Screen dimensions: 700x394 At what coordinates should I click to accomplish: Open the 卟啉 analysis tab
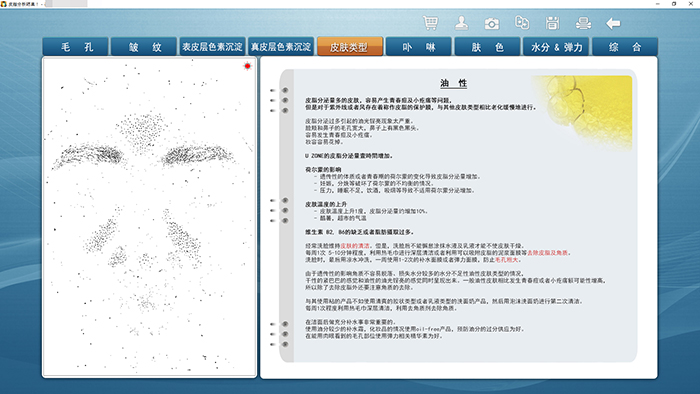(x=419, y=47)
